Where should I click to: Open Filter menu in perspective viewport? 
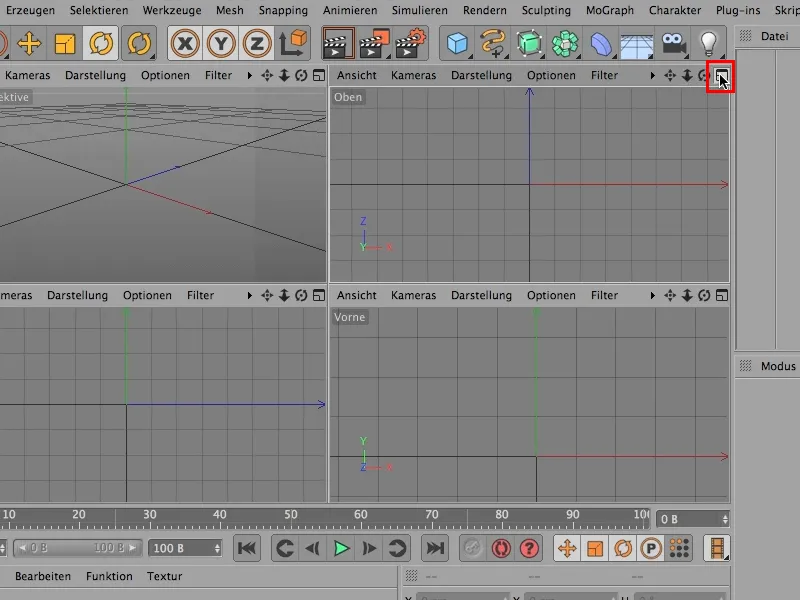point(218,76)
